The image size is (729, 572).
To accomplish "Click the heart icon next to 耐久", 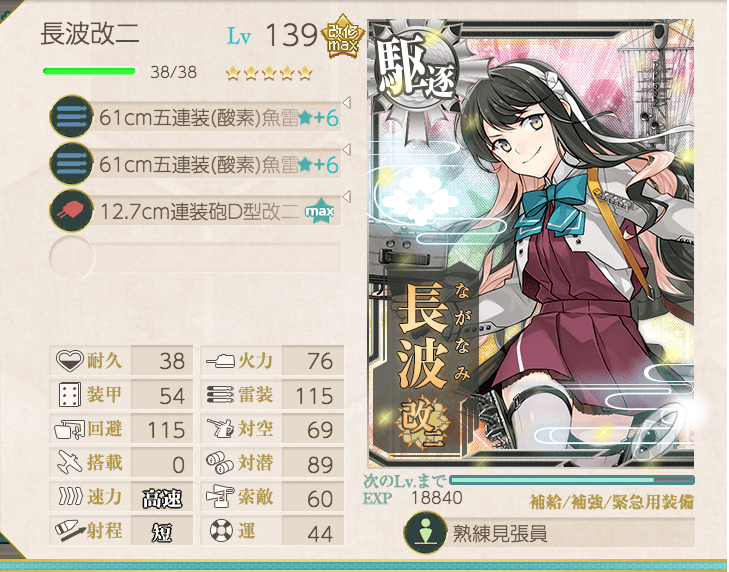I will [69, 360].
